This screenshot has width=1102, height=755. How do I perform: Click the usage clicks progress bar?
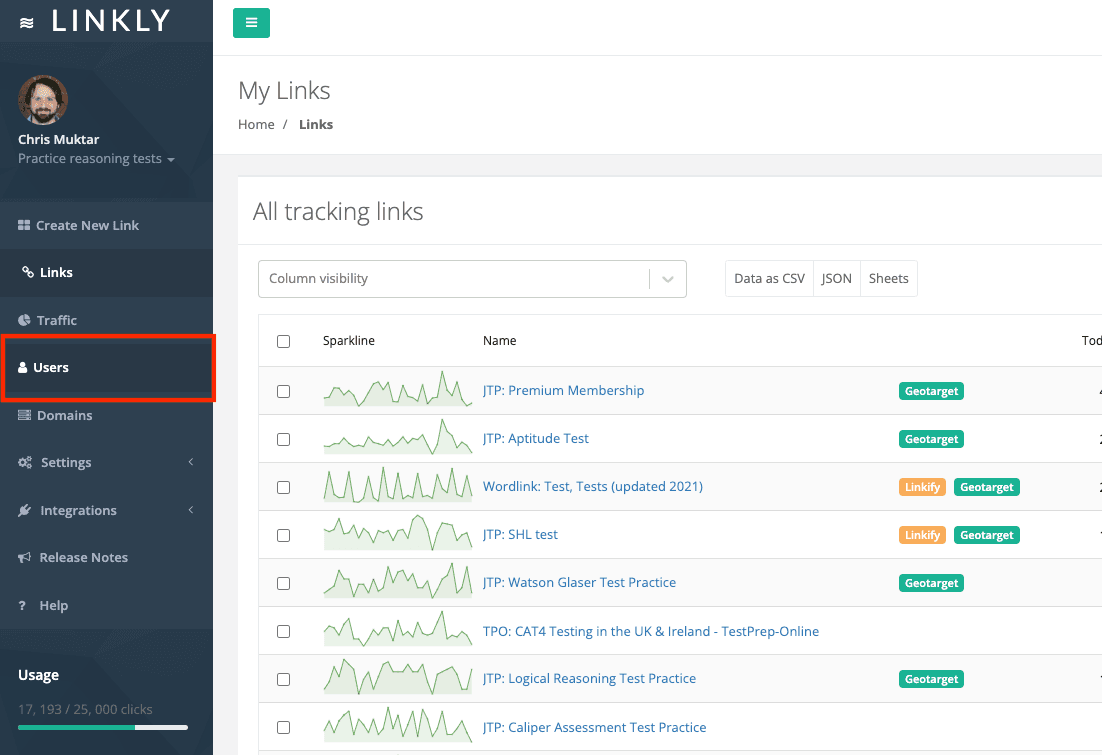(x=103, y=728)
